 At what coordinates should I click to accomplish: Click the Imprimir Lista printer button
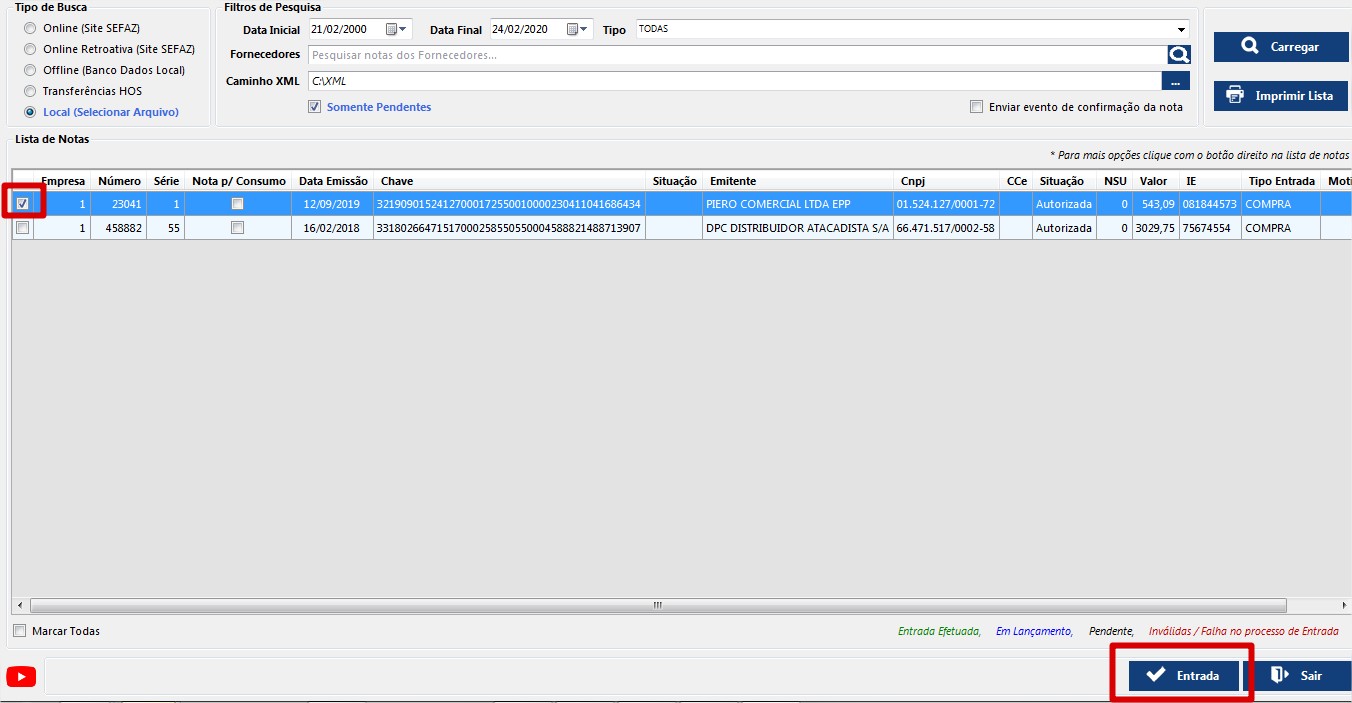tap(1280, 96)
